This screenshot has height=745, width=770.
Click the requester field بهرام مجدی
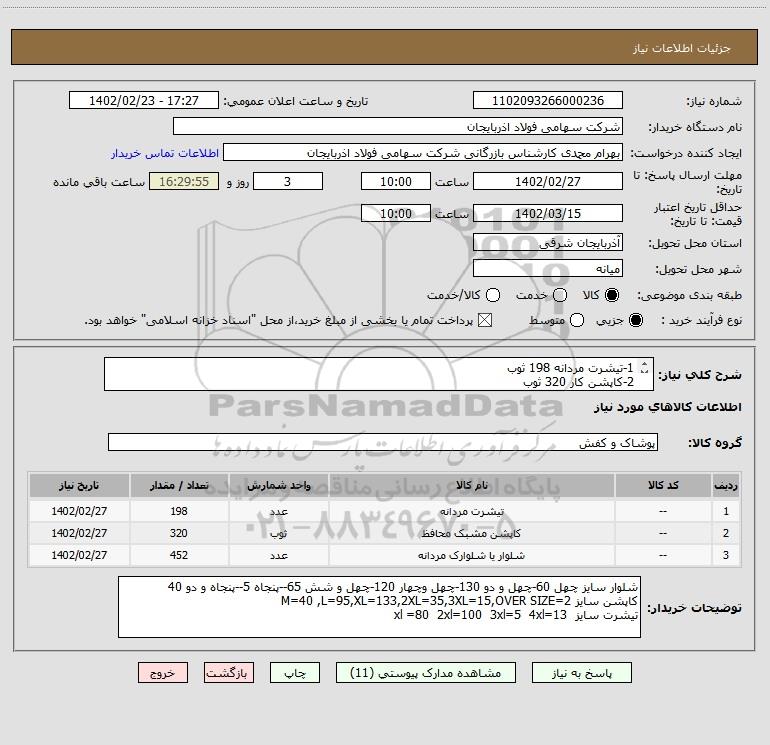click(x=423, y=153)
